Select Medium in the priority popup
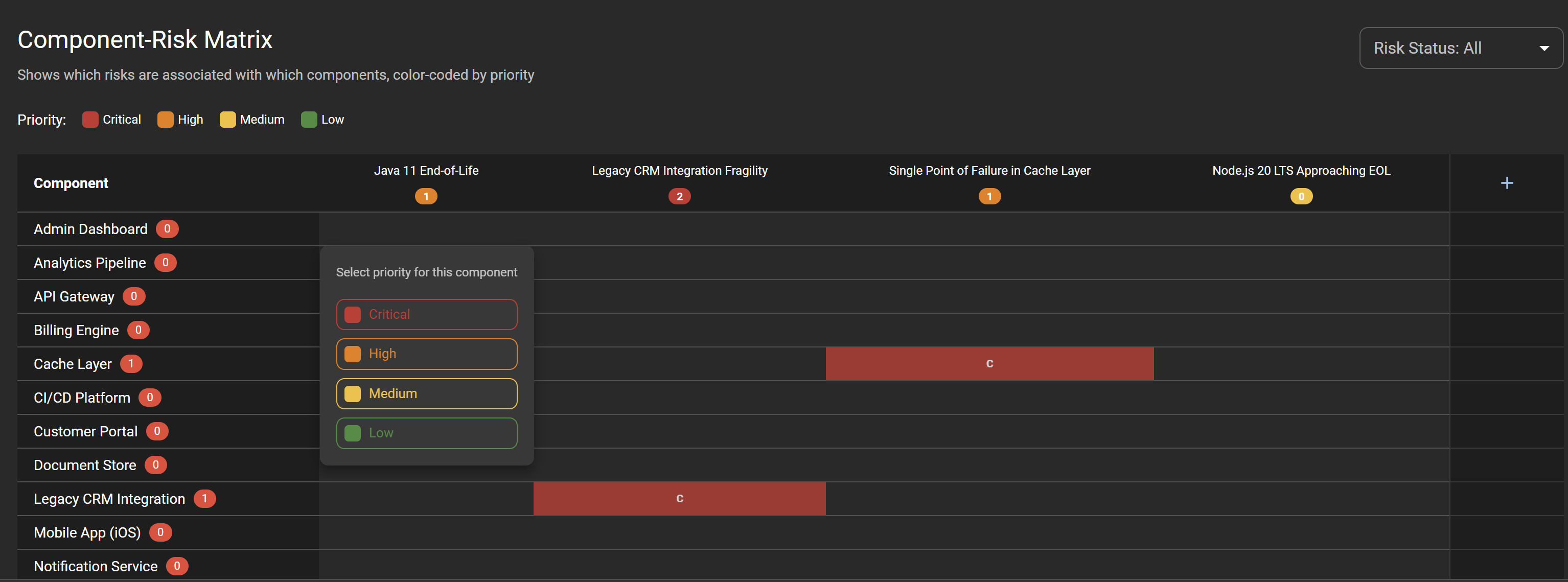The image size is (1568, 582). tap(426, 393)
